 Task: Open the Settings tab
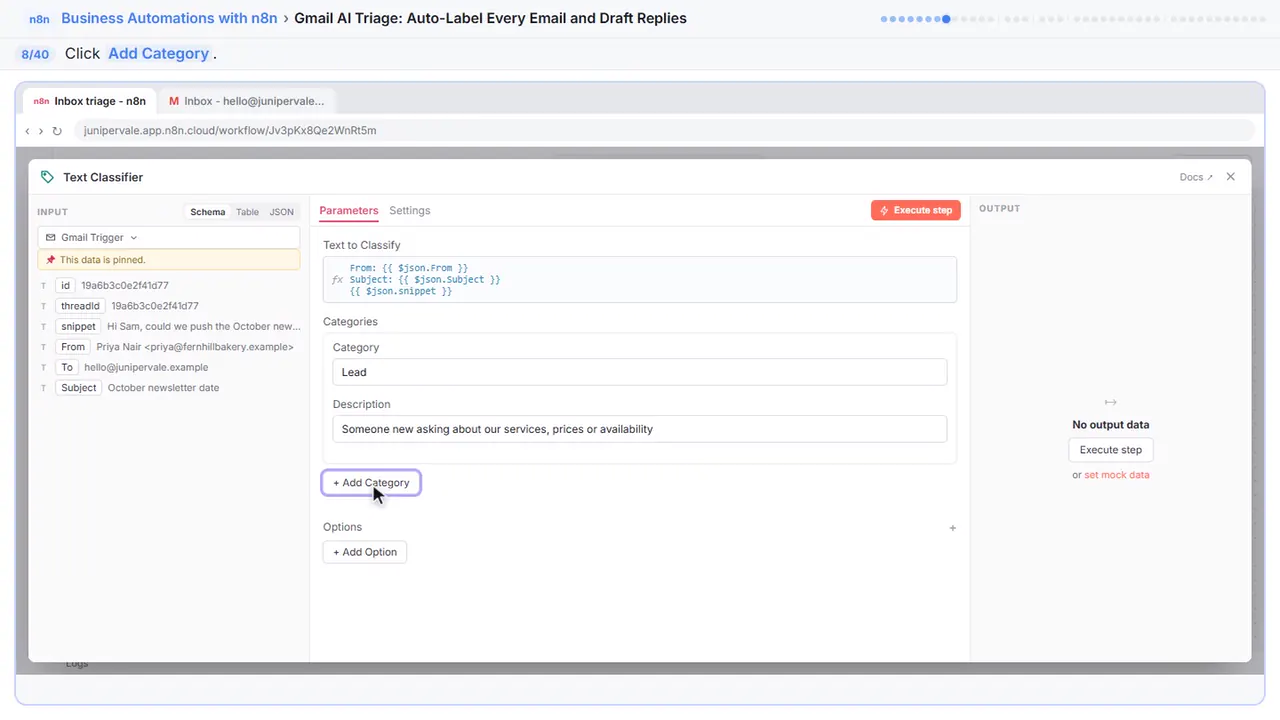click(410, 211)
